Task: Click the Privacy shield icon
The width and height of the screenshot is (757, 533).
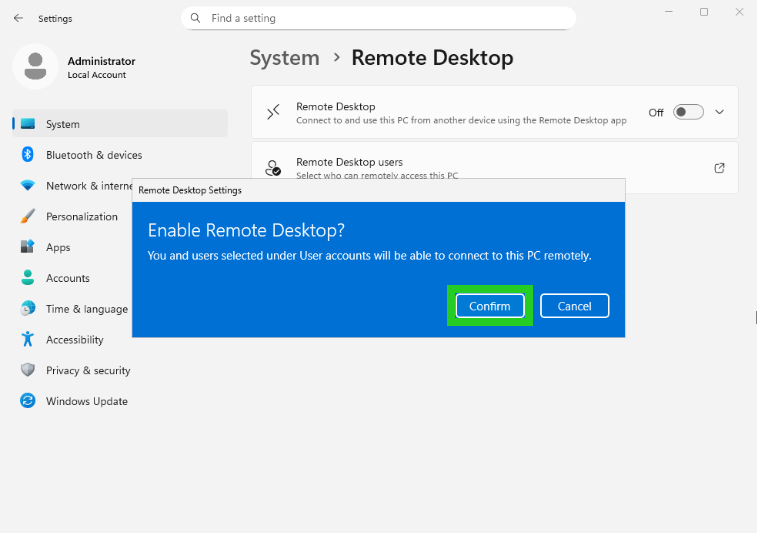Action: click(x=28, y=370)
